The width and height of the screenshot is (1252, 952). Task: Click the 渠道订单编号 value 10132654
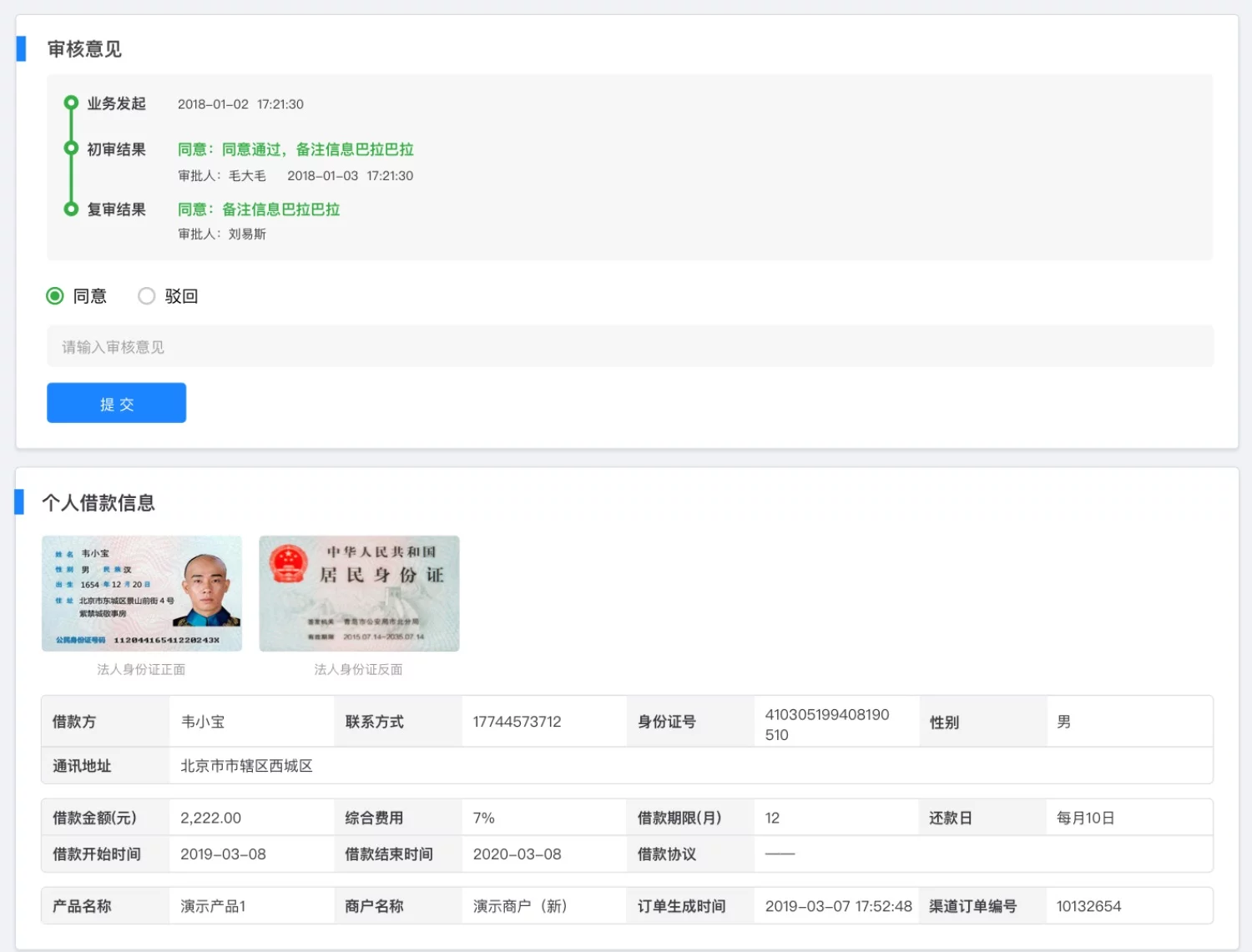coord(1088,906)
